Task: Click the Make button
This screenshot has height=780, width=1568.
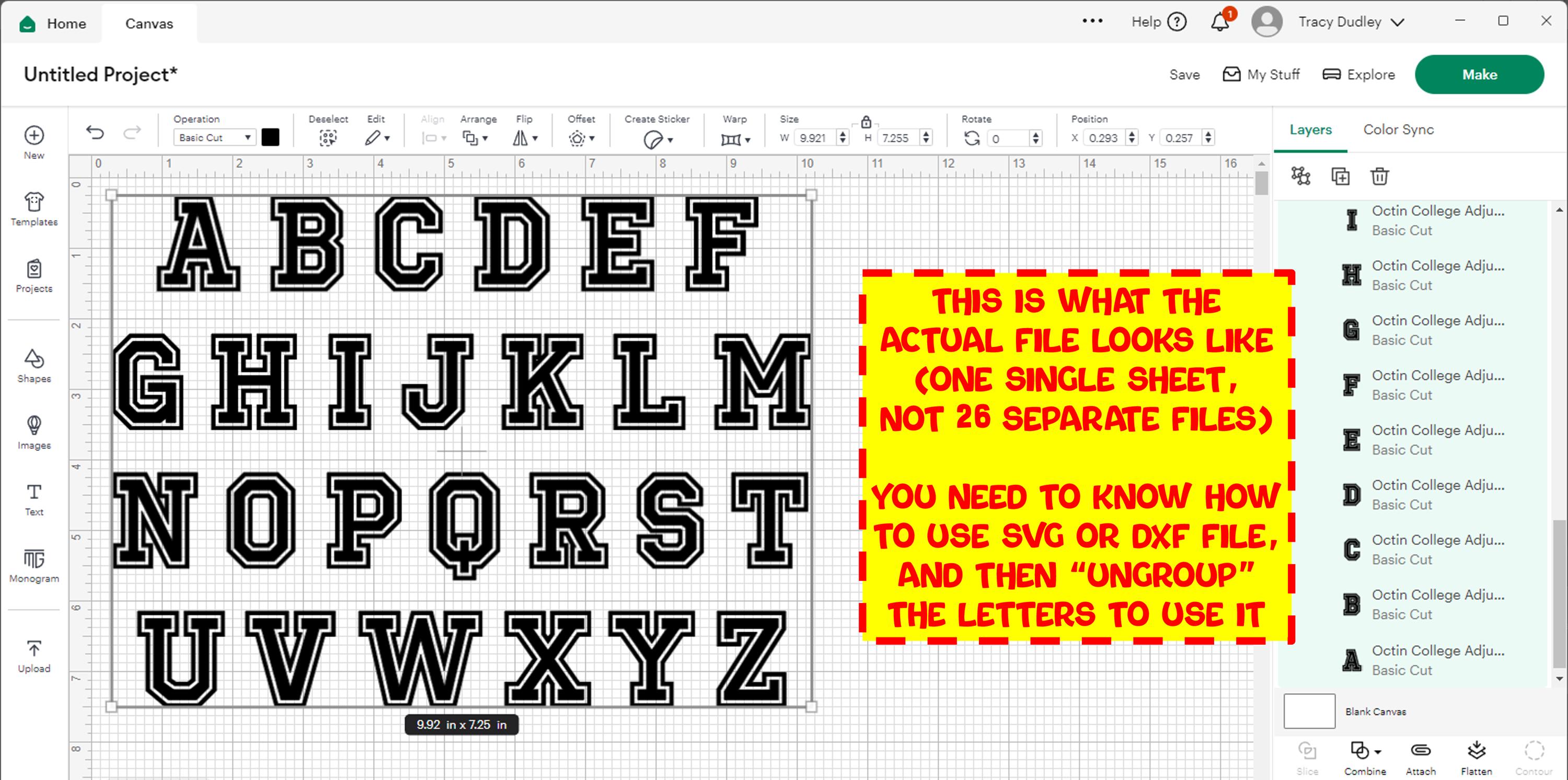Action: point(1479,74)
